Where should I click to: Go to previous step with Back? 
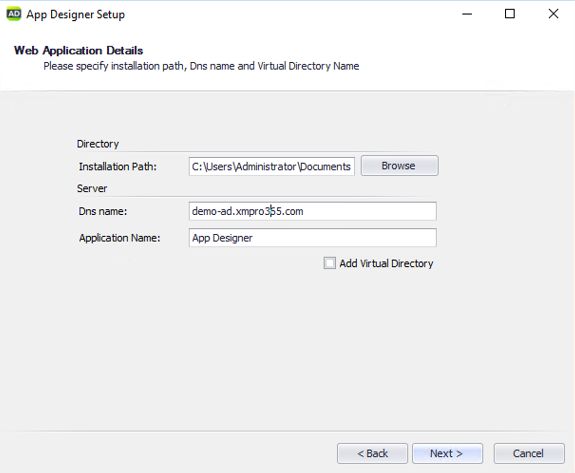point(372,454)
